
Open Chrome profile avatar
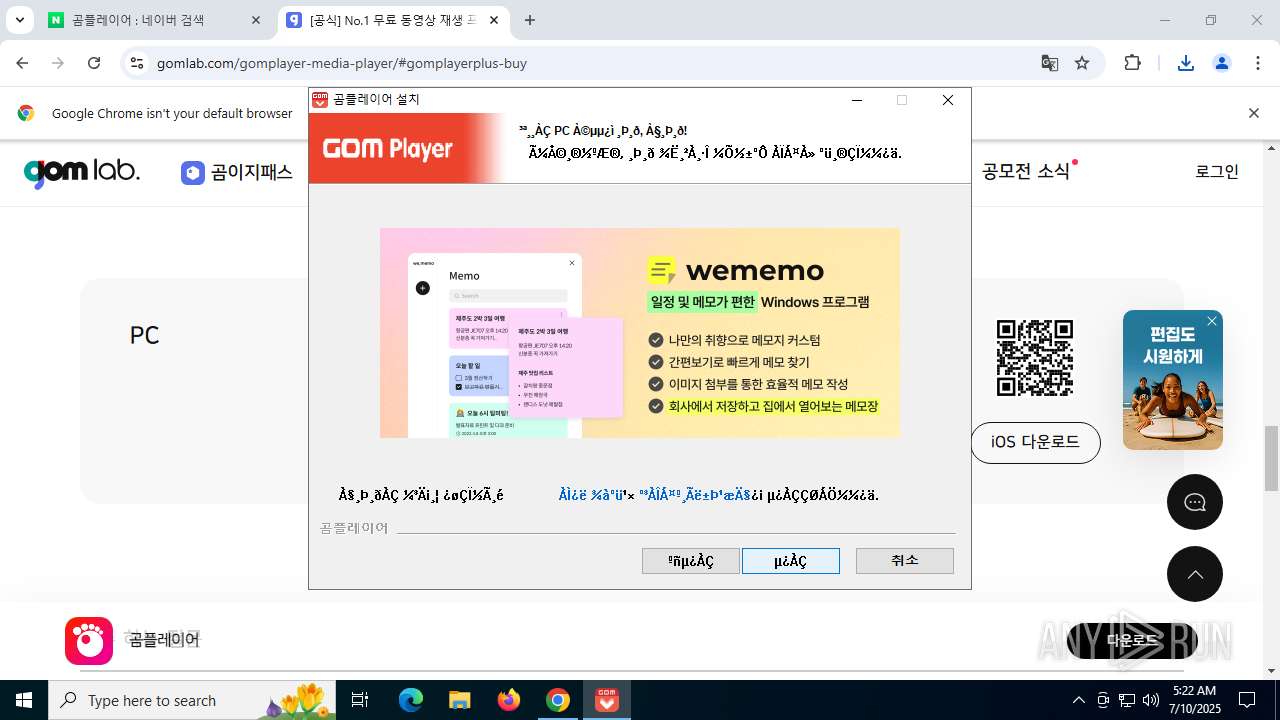pos(1222,63)
